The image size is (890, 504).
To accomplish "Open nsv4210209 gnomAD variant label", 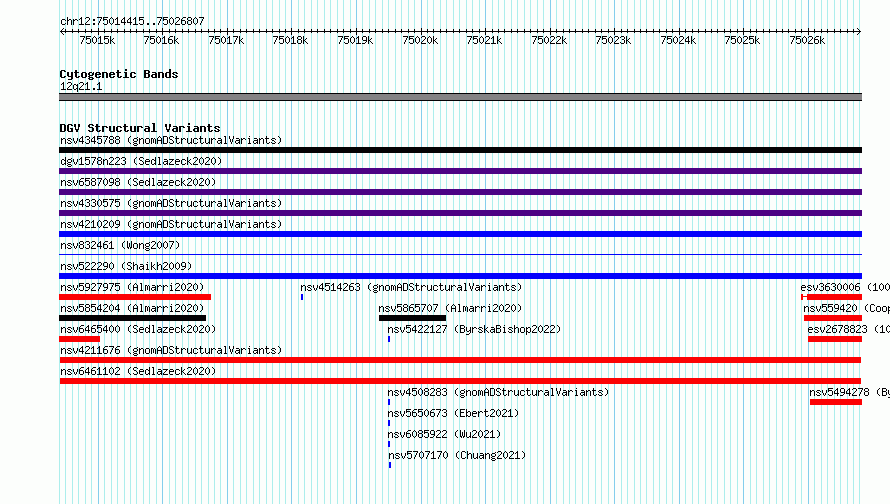I will coord(171,224).
